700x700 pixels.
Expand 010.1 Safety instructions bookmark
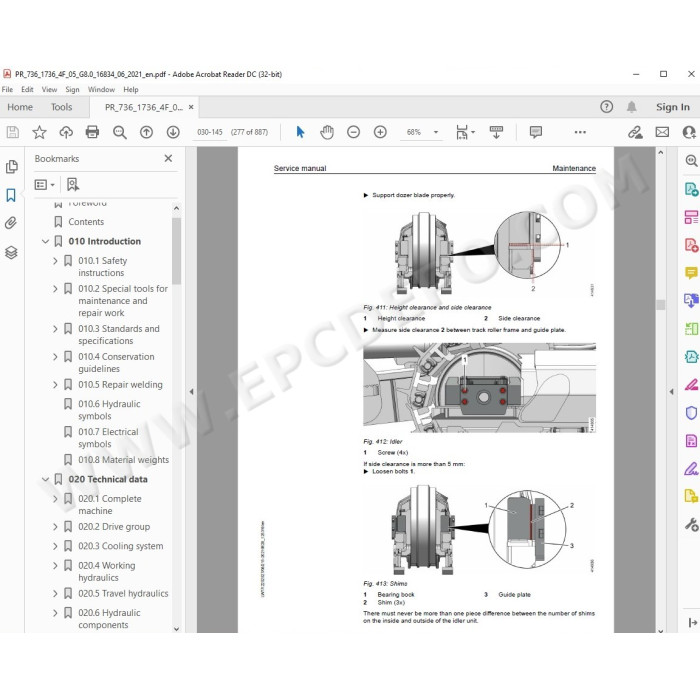55,261
